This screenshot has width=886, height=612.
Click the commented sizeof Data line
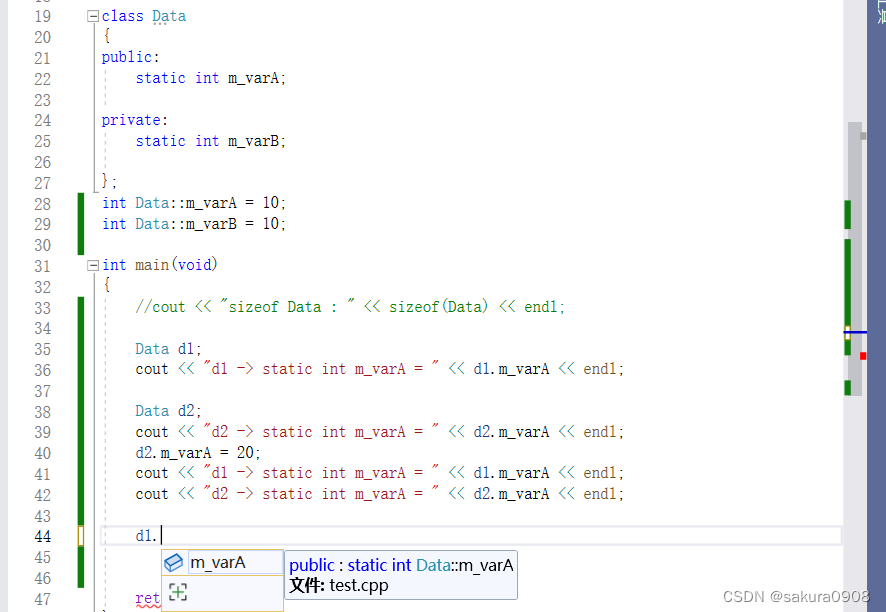pyautogui.click(x=350, y=307)
